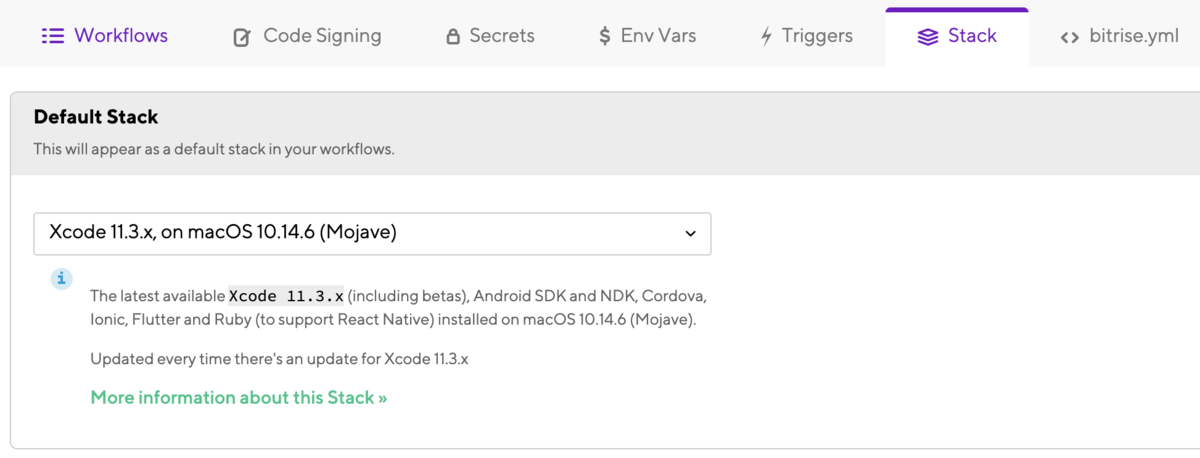
Task: Click the Code Signing pencil icon
Action: click(242, 37)
